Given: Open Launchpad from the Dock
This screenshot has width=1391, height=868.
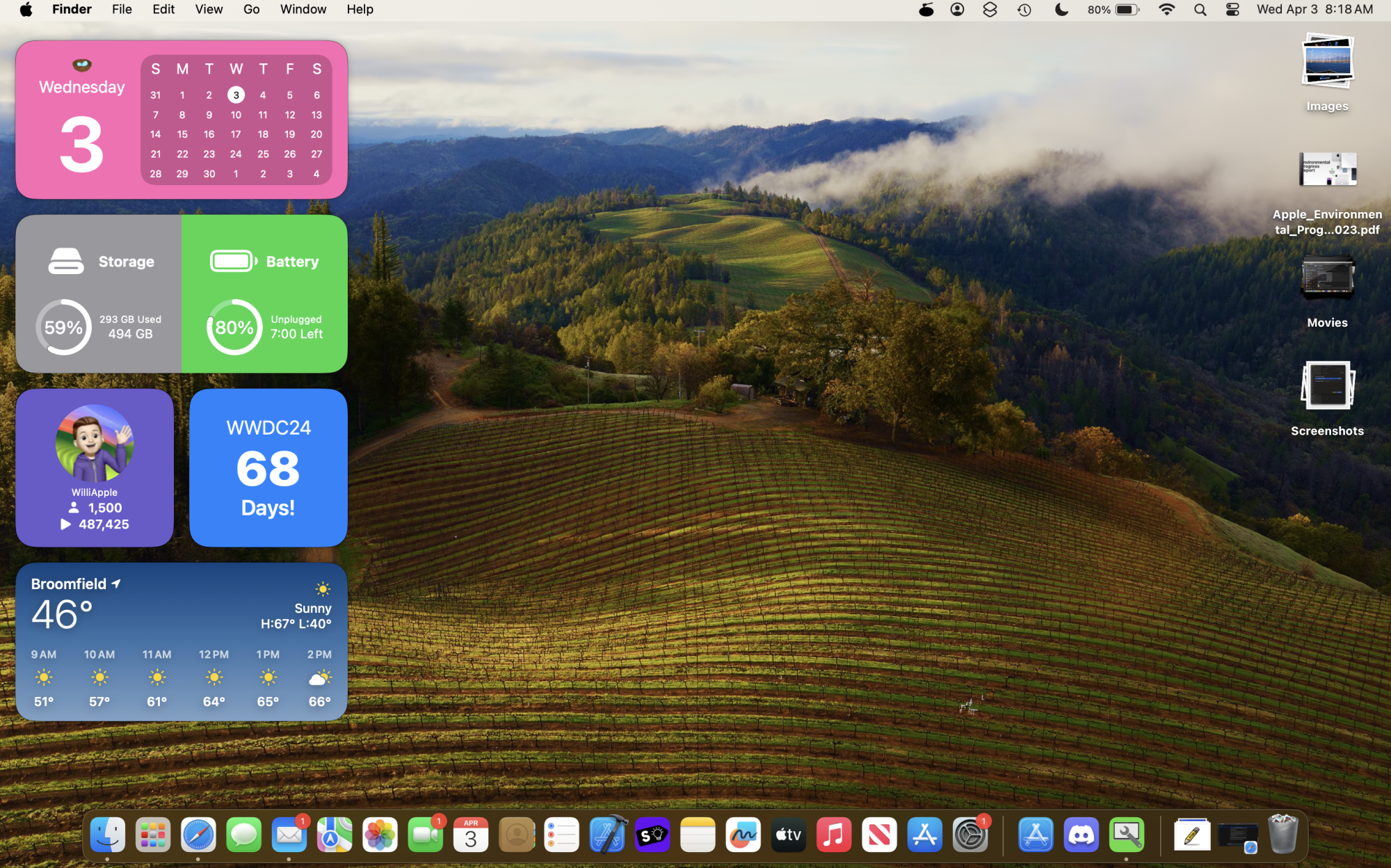Looking at the screenshot, I should tap(152, 835).
